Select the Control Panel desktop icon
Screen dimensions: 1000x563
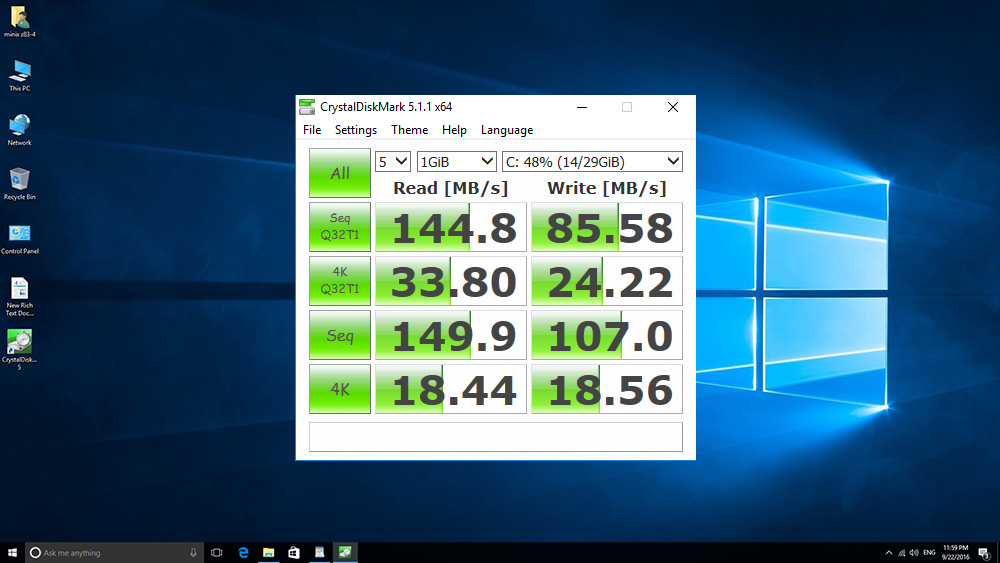point(19,235)
